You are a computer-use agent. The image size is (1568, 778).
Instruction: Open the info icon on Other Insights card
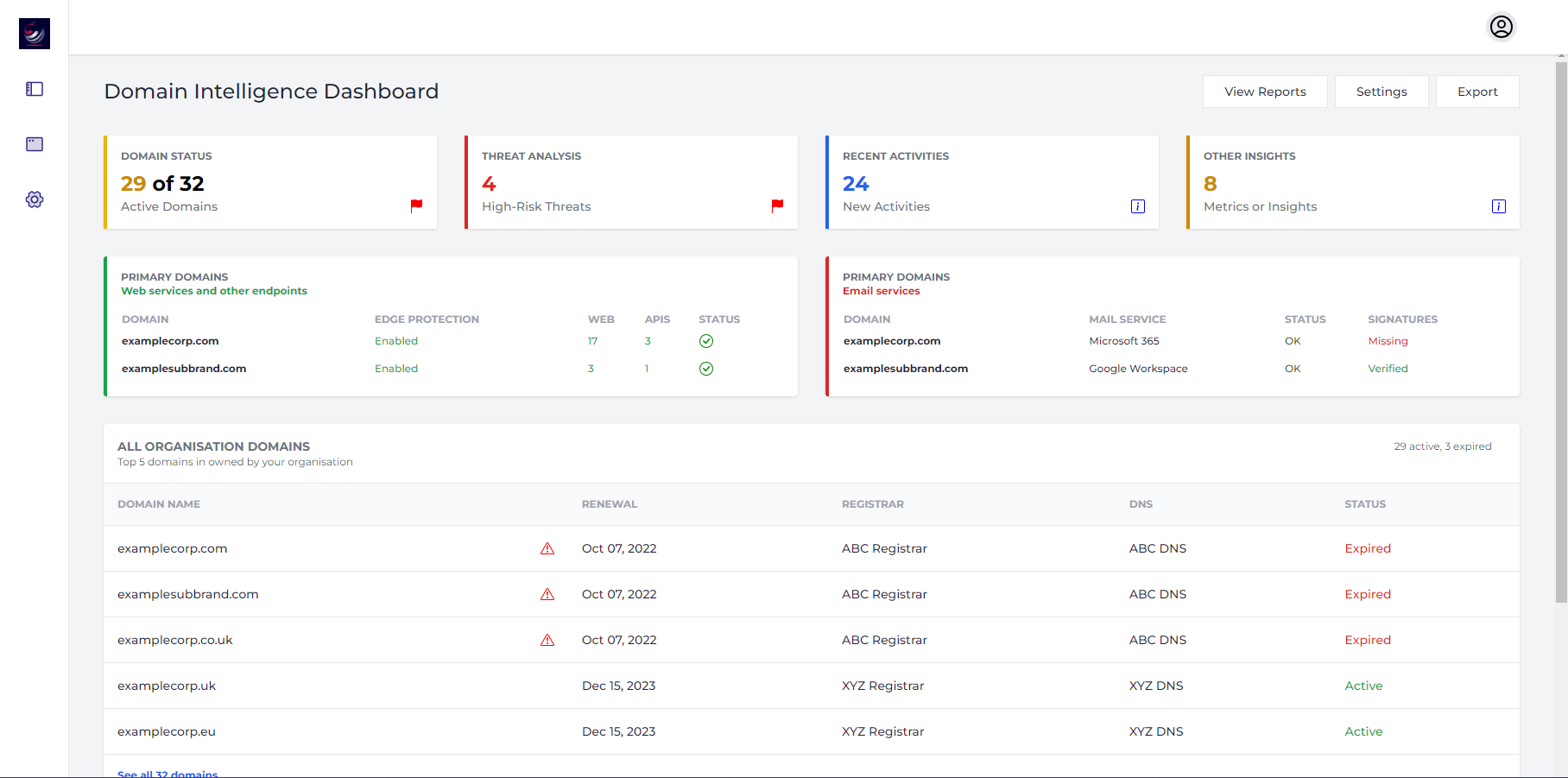coord(1499,206)
